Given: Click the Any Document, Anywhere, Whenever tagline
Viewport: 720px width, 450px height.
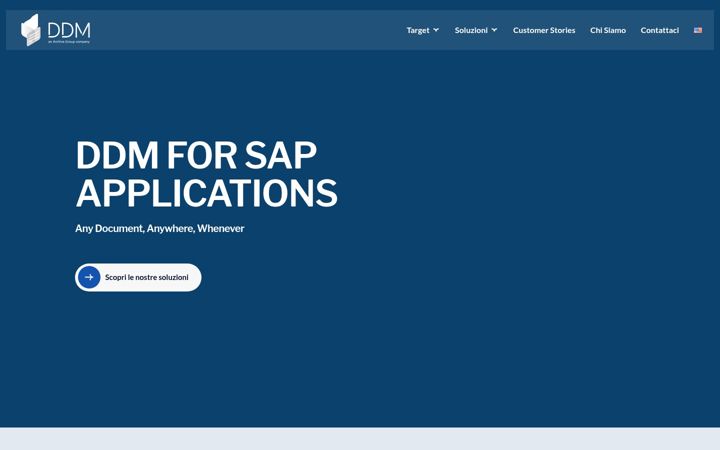Looking at the screenshot, I should tap(159, 228).
